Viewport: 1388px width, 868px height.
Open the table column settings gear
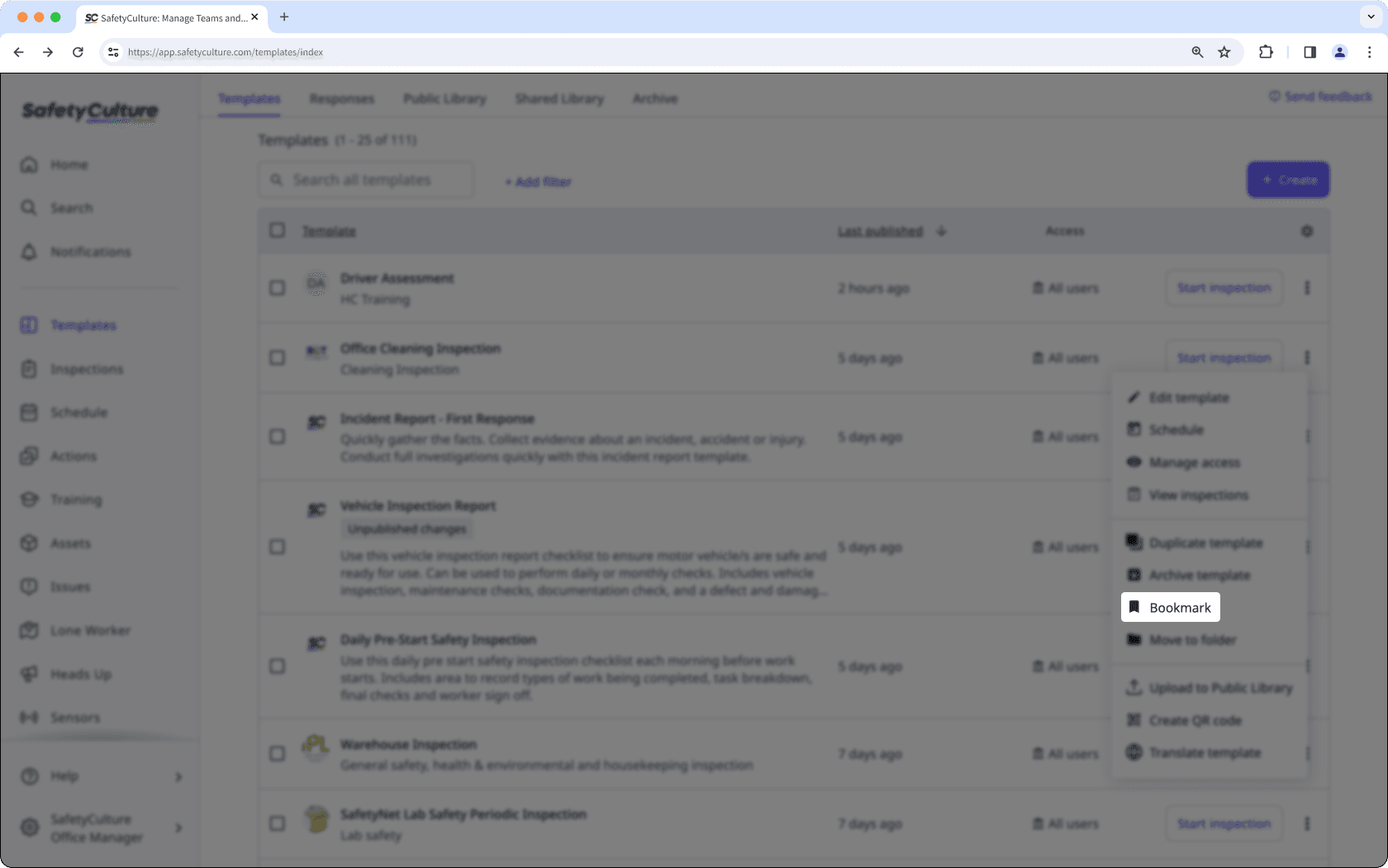1306,231
